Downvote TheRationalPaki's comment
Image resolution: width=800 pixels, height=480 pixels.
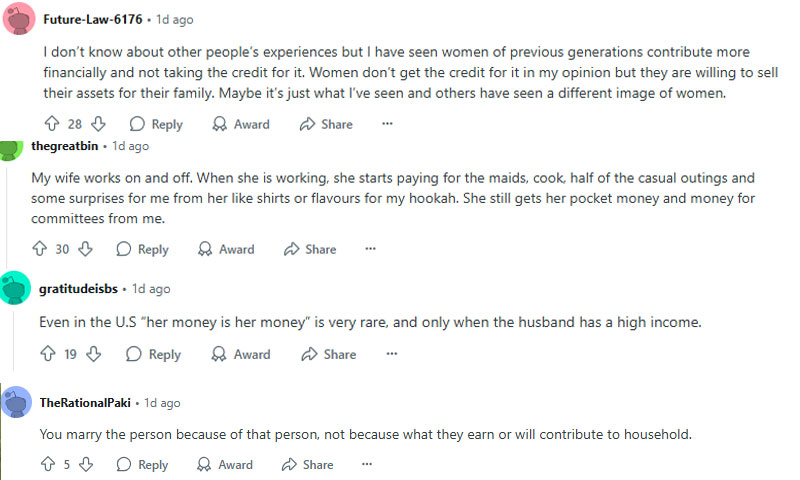tap(86, 464)
